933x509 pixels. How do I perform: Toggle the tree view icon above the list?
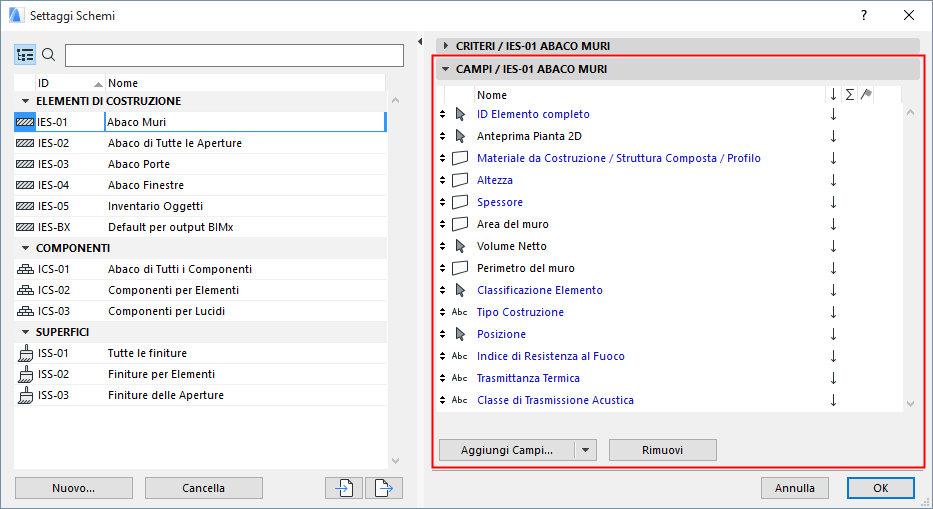coord(25,55)
